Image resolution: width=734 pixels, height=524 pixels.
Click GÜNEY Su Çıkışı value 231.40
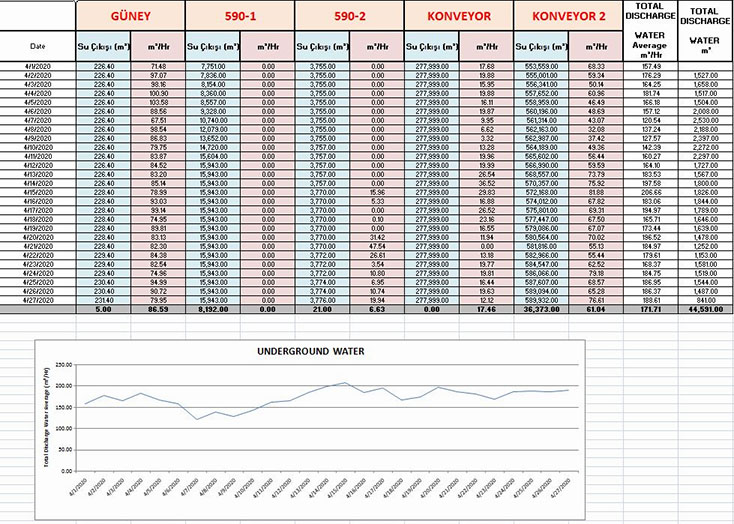103,300
